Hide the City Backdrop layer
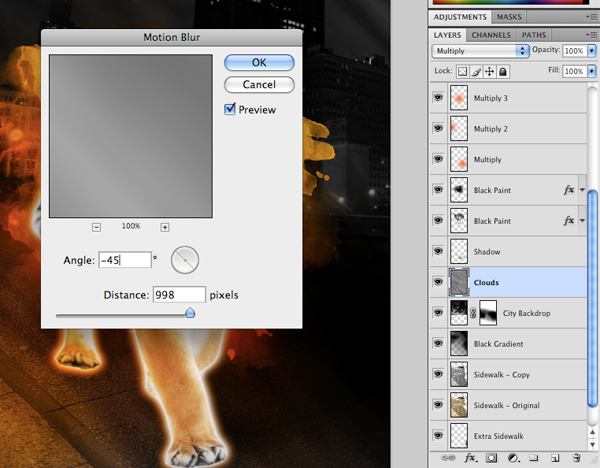The height and width of the screenshot is (468, 600). 438,312
